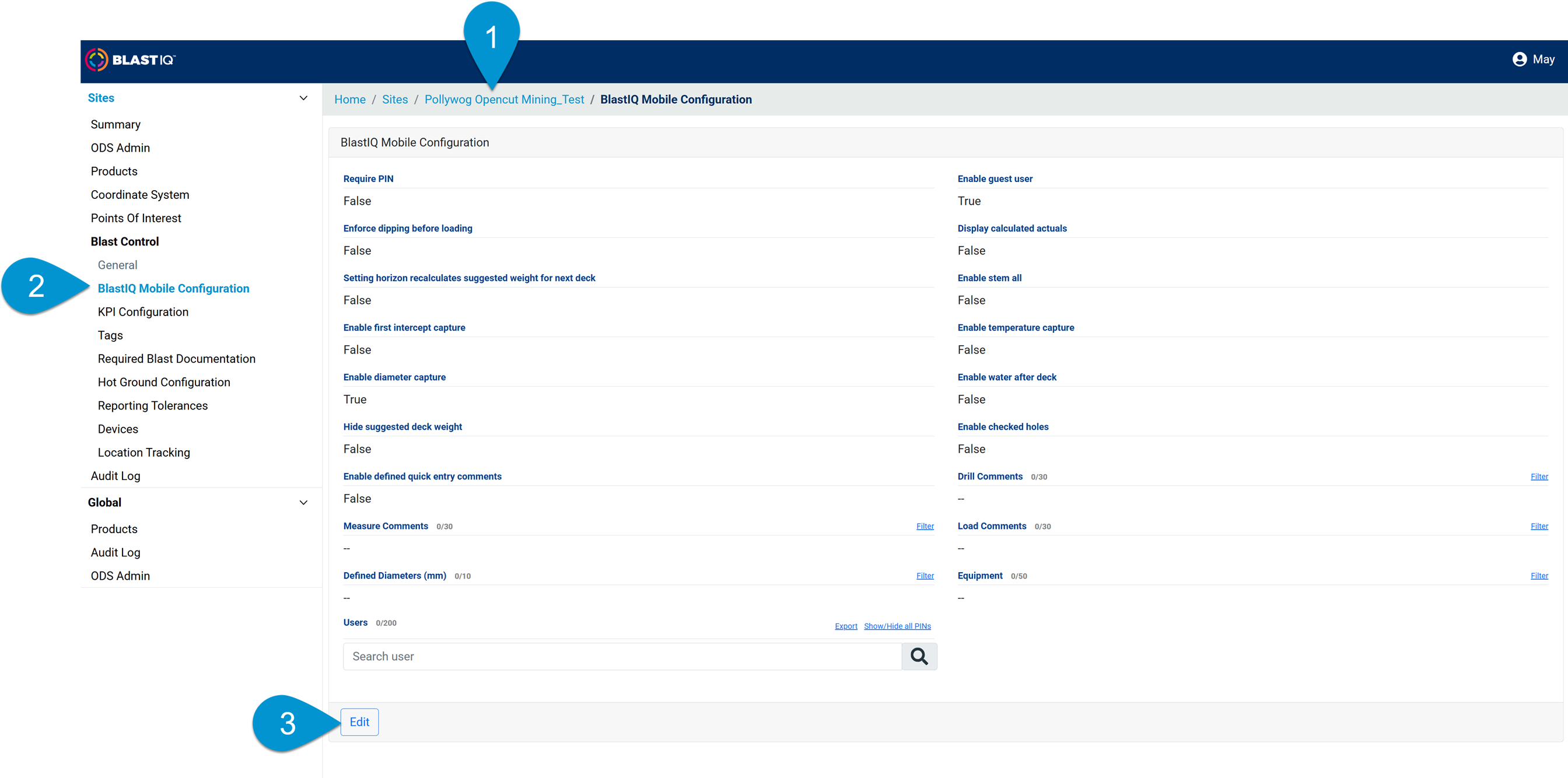The height and width of the screenshot is (778, 1568).
Task: Select Blast Control in sidebar
Action: 125,241
